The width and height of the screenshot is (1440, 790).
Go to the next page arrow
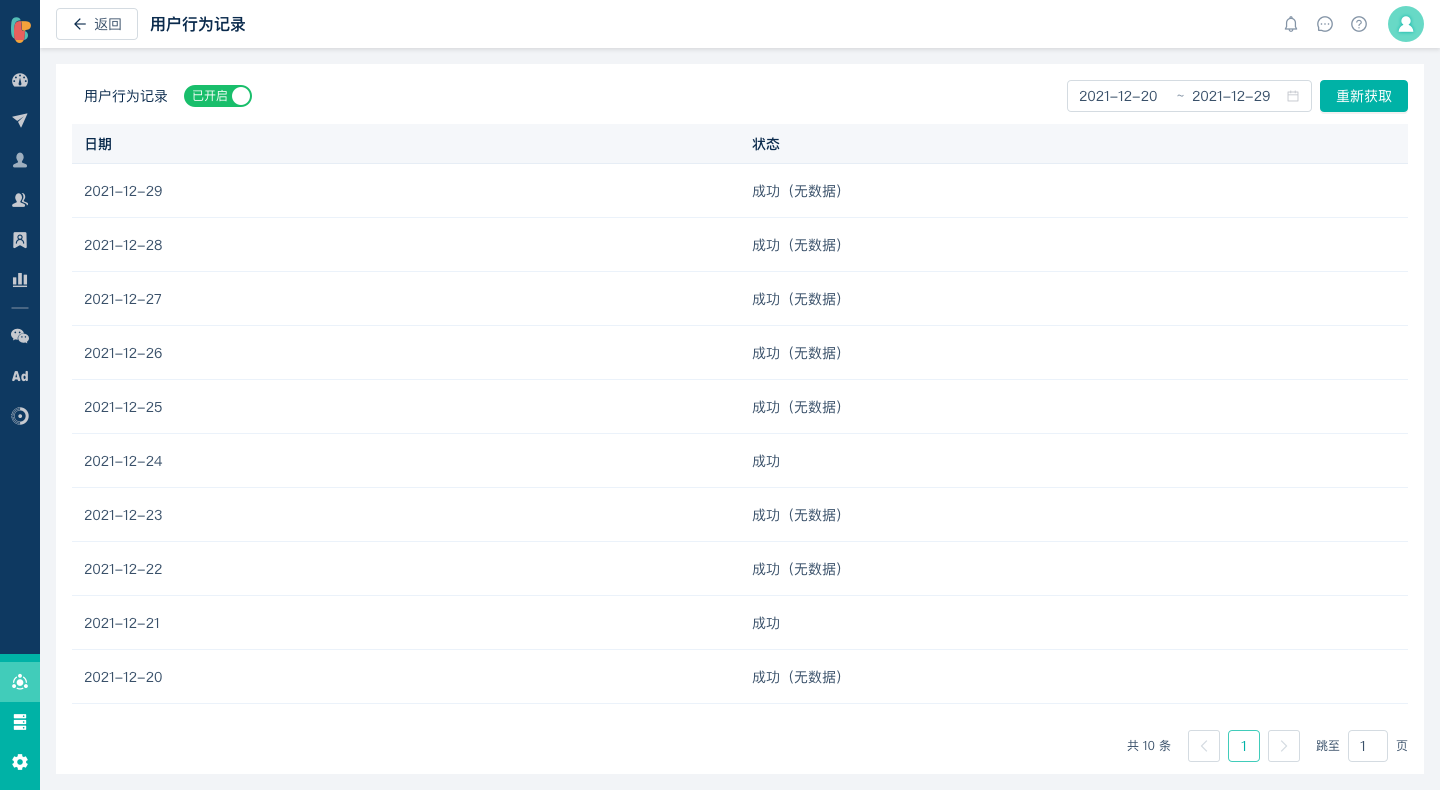coord(1284,746)
